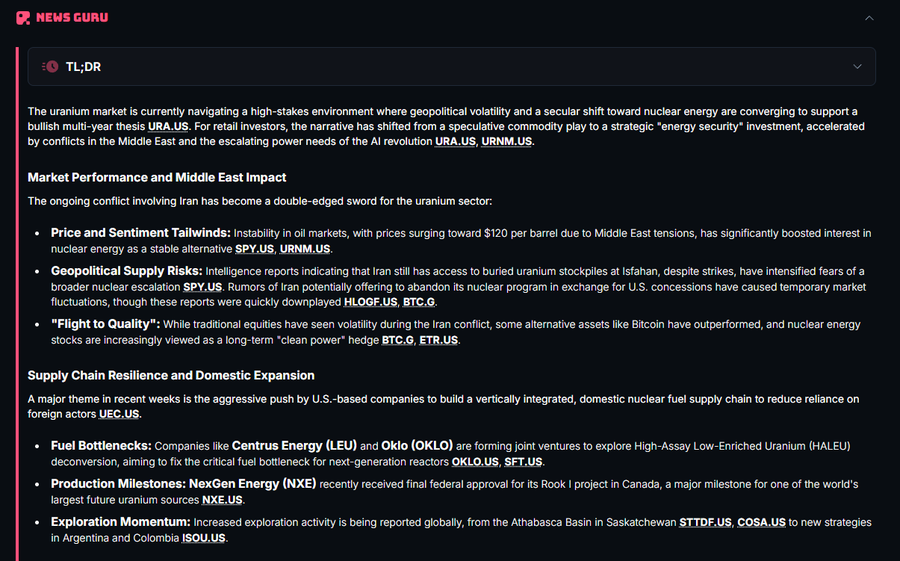Open the URNM.US link in intro paragraph
The image size is (900, 561).
pyautogui.click(x=507, y=141)
